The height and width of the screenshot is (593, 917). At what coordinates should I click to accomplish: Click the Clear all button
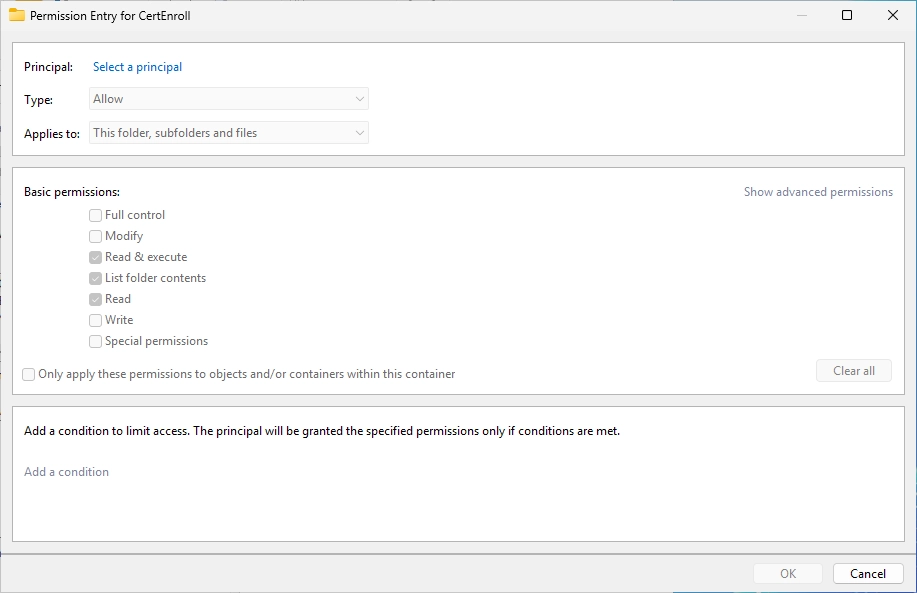(854, 371)
